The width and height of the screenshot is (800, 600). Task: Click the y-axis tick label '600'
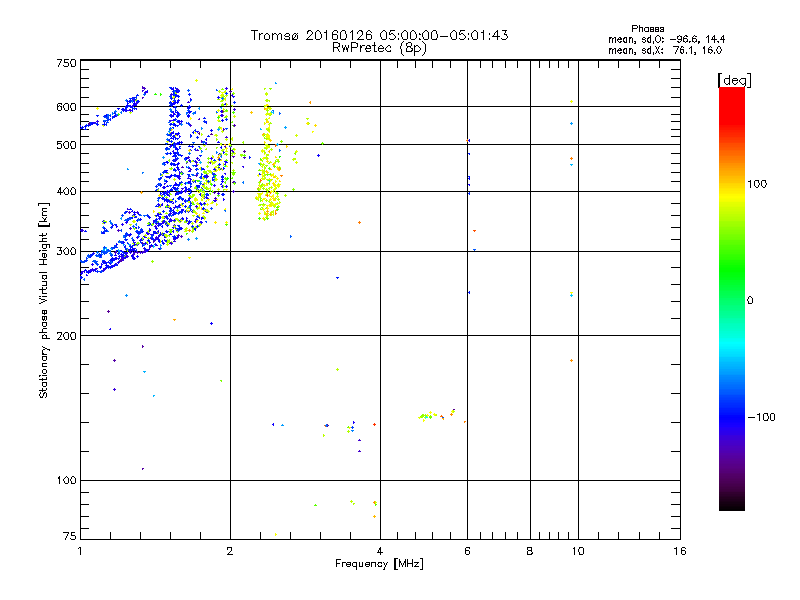[66, 107]
